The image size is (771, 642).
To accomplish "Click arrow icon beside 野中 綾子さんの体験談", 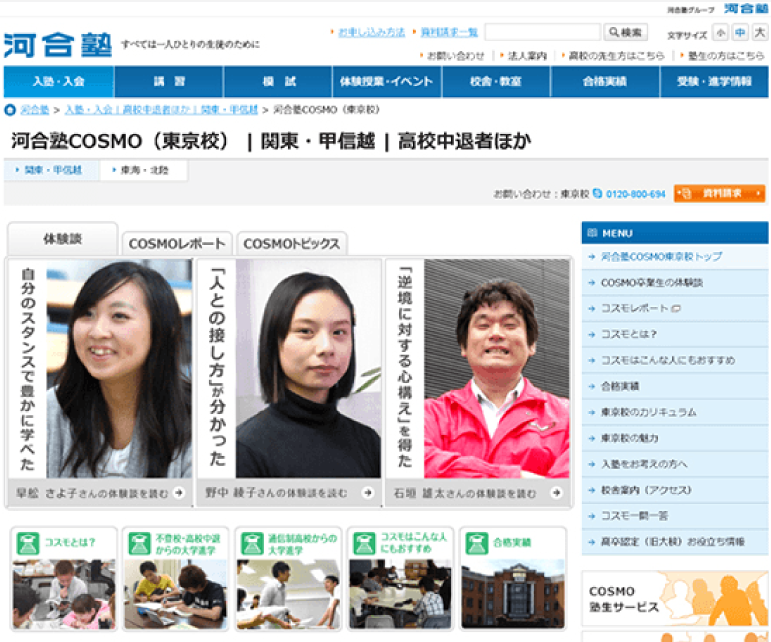I will point(368,493).
